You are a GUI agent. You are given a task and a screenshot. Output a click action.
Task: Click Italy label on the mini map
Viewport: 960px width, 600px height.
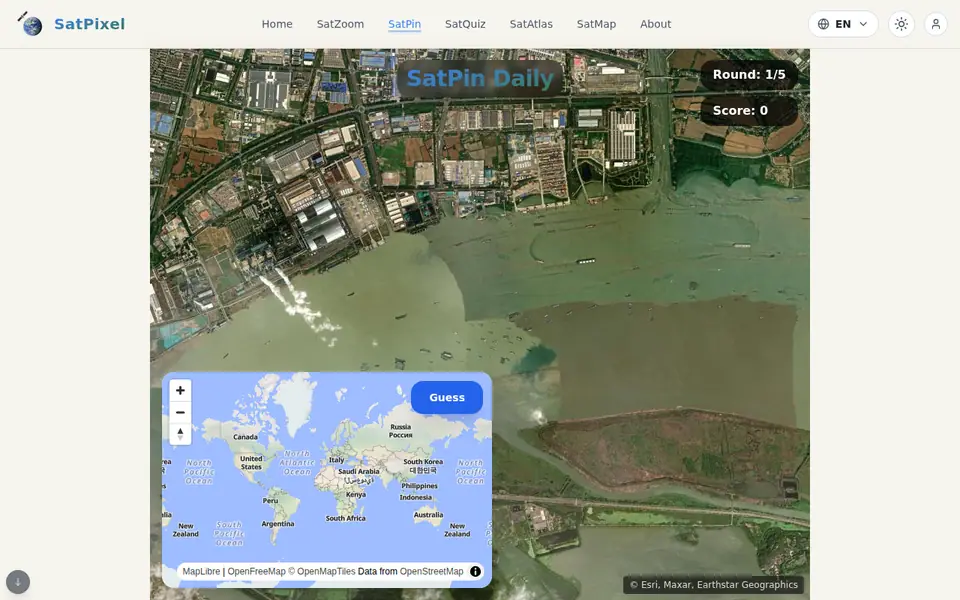[x=337, y=460]
